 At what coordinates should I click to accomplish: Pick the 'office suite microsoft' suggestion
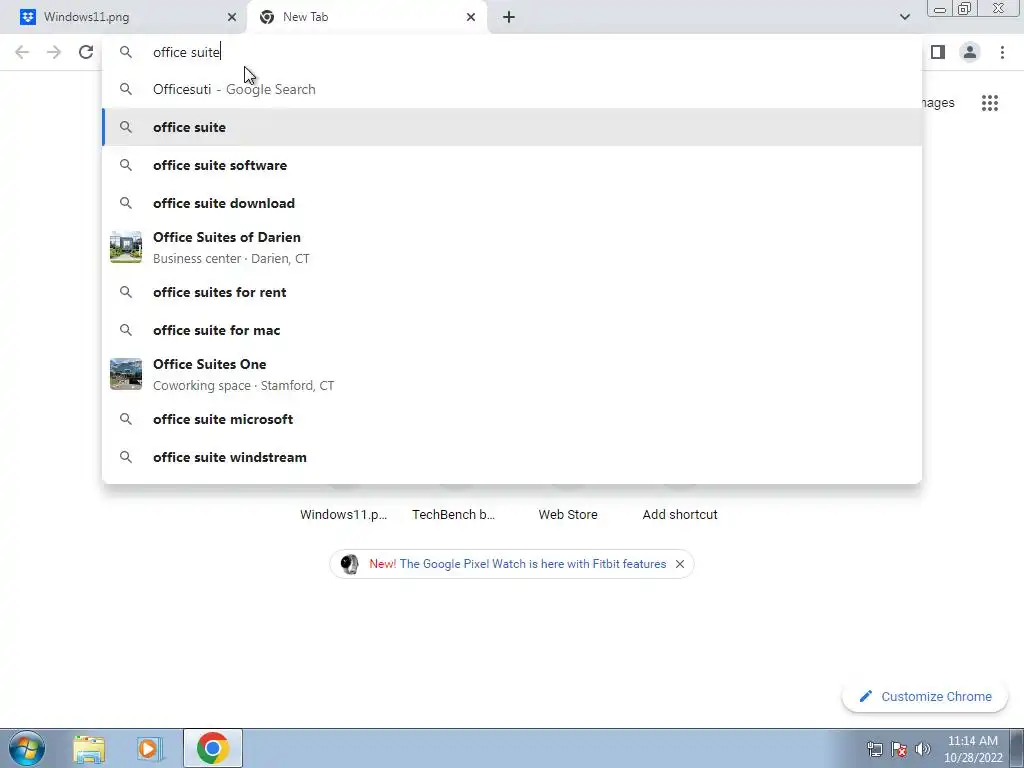point(512,419)
